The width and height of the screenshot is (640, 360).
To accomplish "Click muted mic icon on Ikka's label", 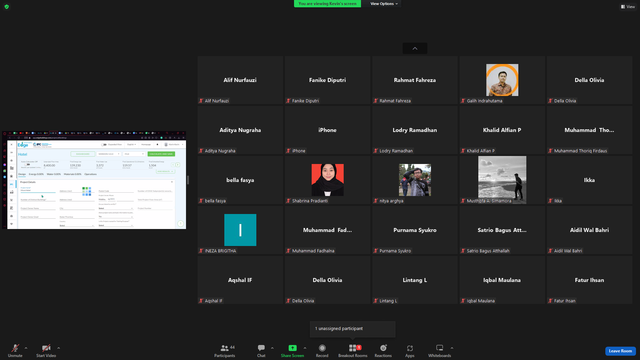I will (x=551, y=201).
